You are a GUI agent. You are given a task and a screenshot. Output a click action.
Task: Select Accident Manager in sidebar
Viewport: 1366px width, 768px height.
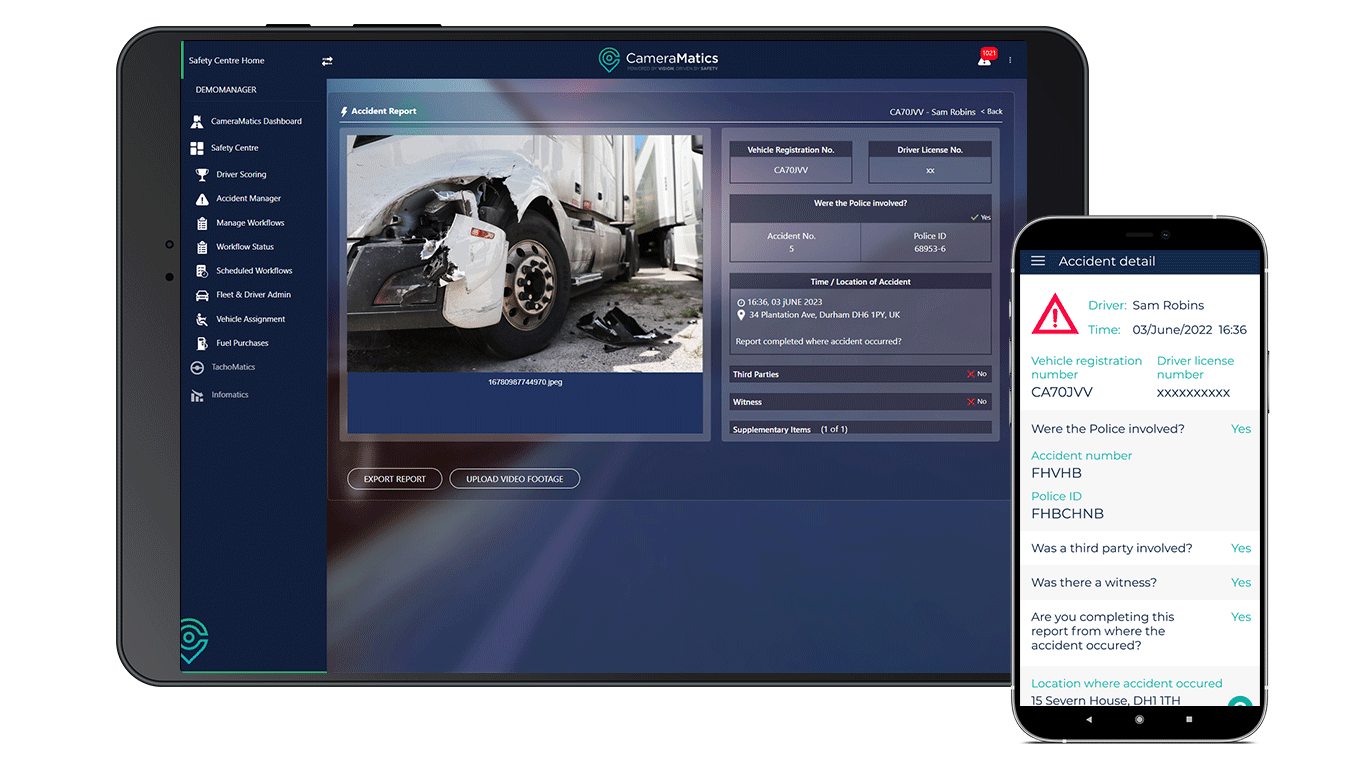249,199
